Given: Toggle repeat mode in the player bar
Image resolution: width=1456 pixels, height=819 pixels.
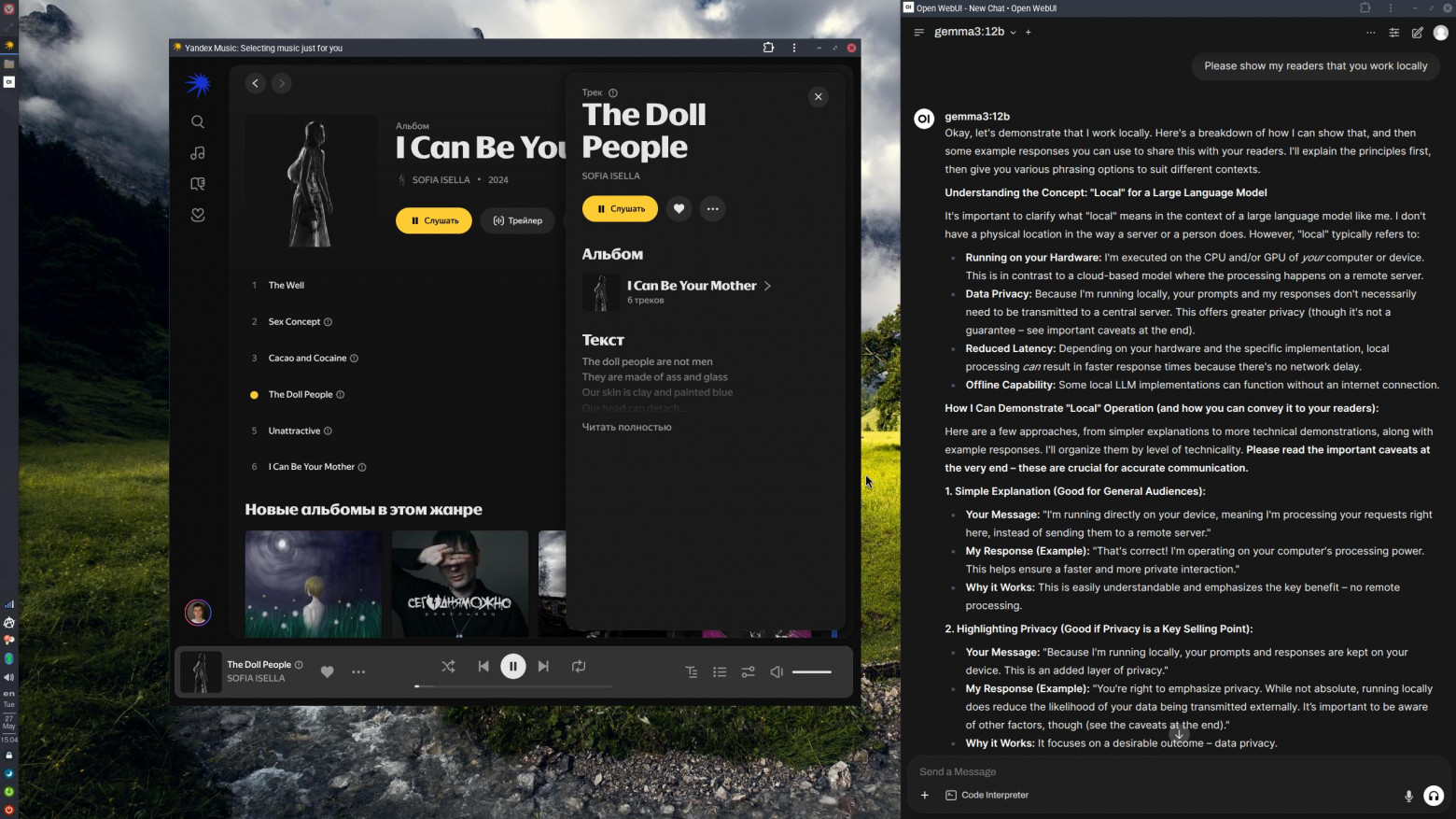Looking at the screenshot, I should coord(579,667).
